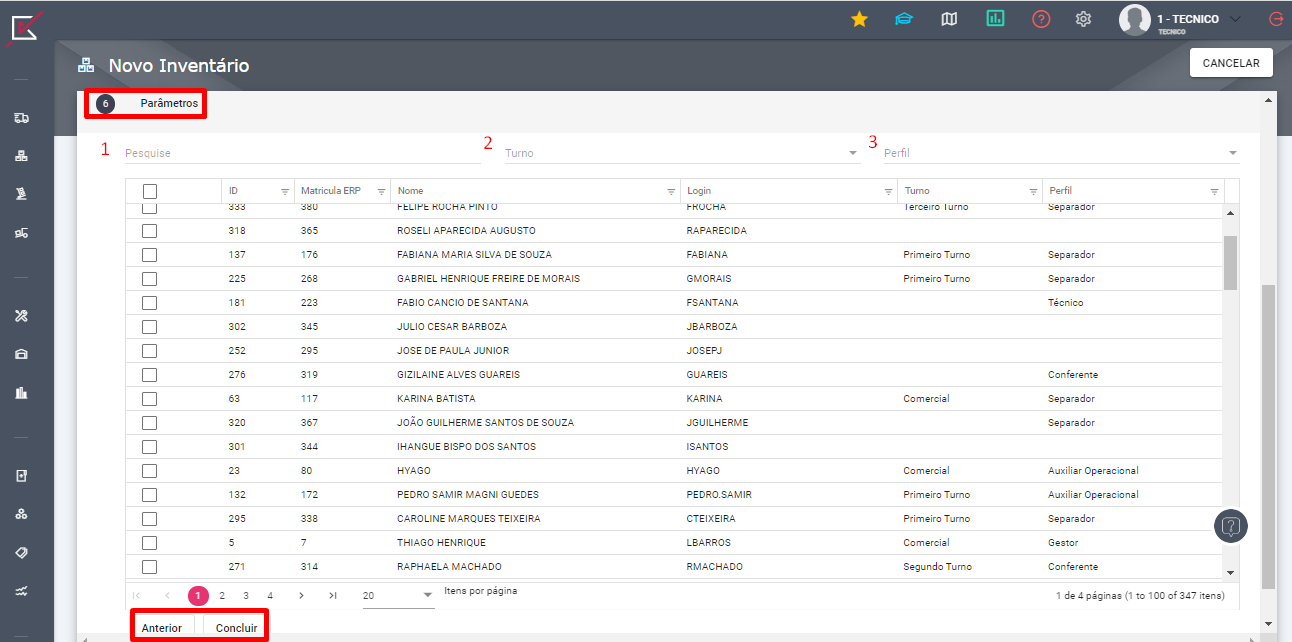The image size is (1292, 642).
Task: Open filter menu on Perfil column
Action: click(x=1214, y=191)
